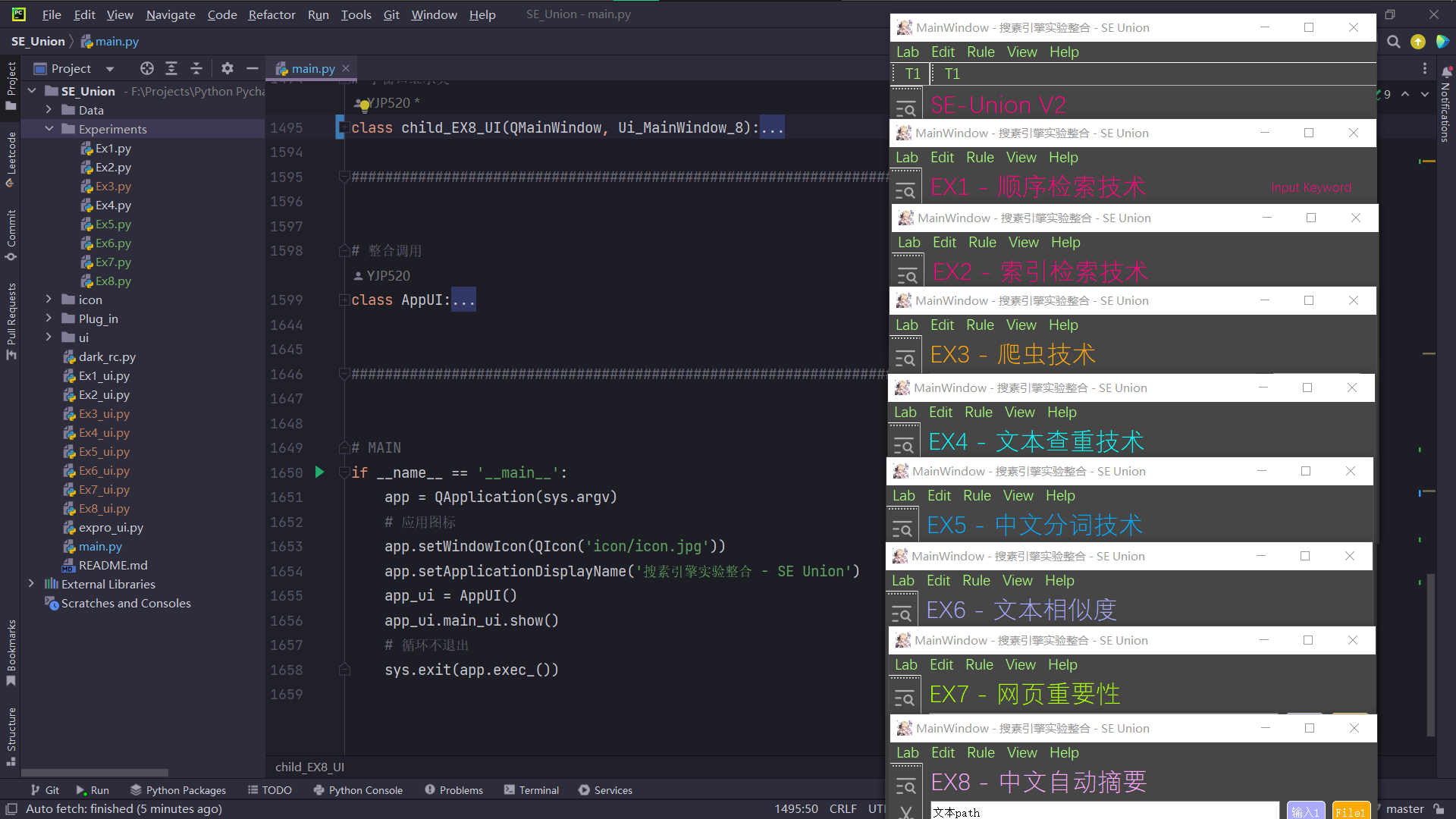Click the Select Opened File crosshair icon
Image resolution: width=1456 pixels, height=819 pixels.
pyautogui.click(x=147, y=68)
